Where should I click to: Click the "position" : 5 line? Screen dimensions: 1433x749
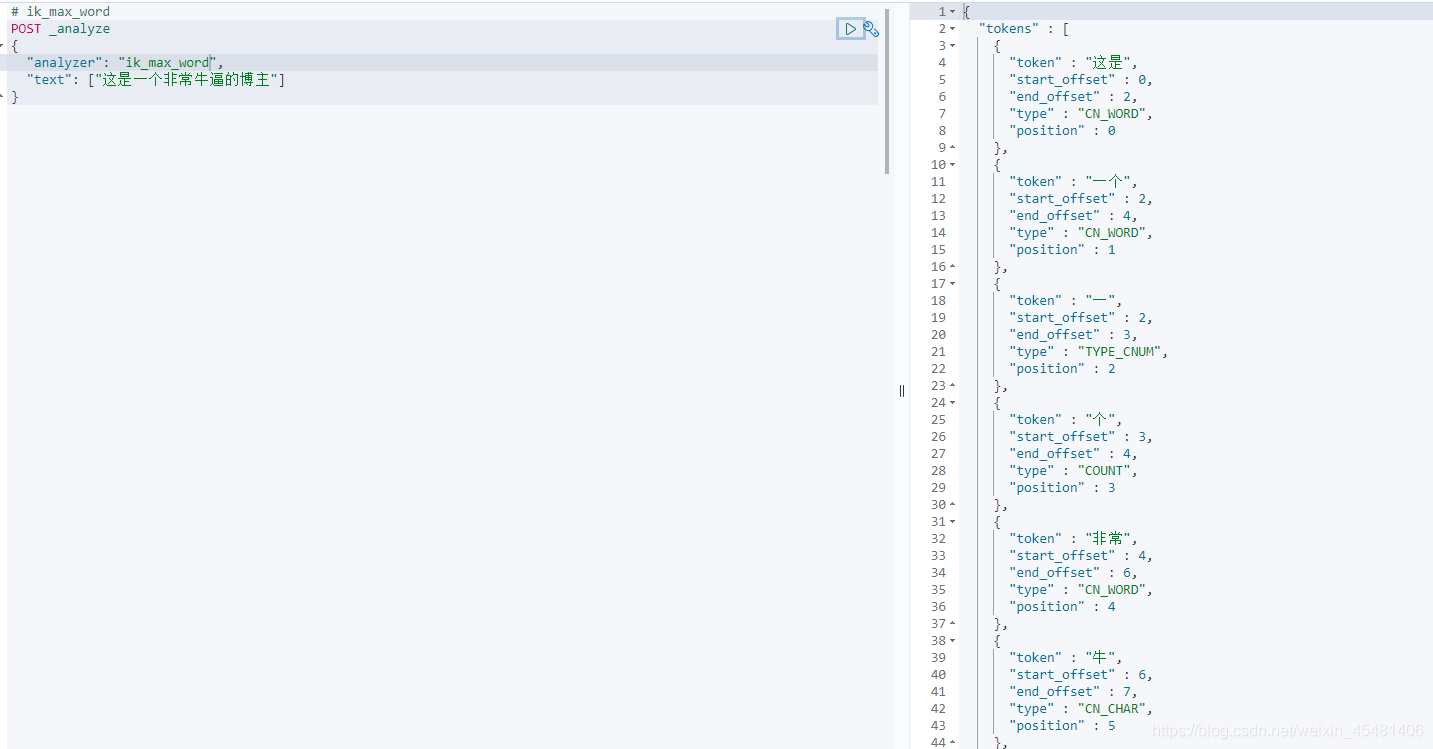click(1062, 726)
